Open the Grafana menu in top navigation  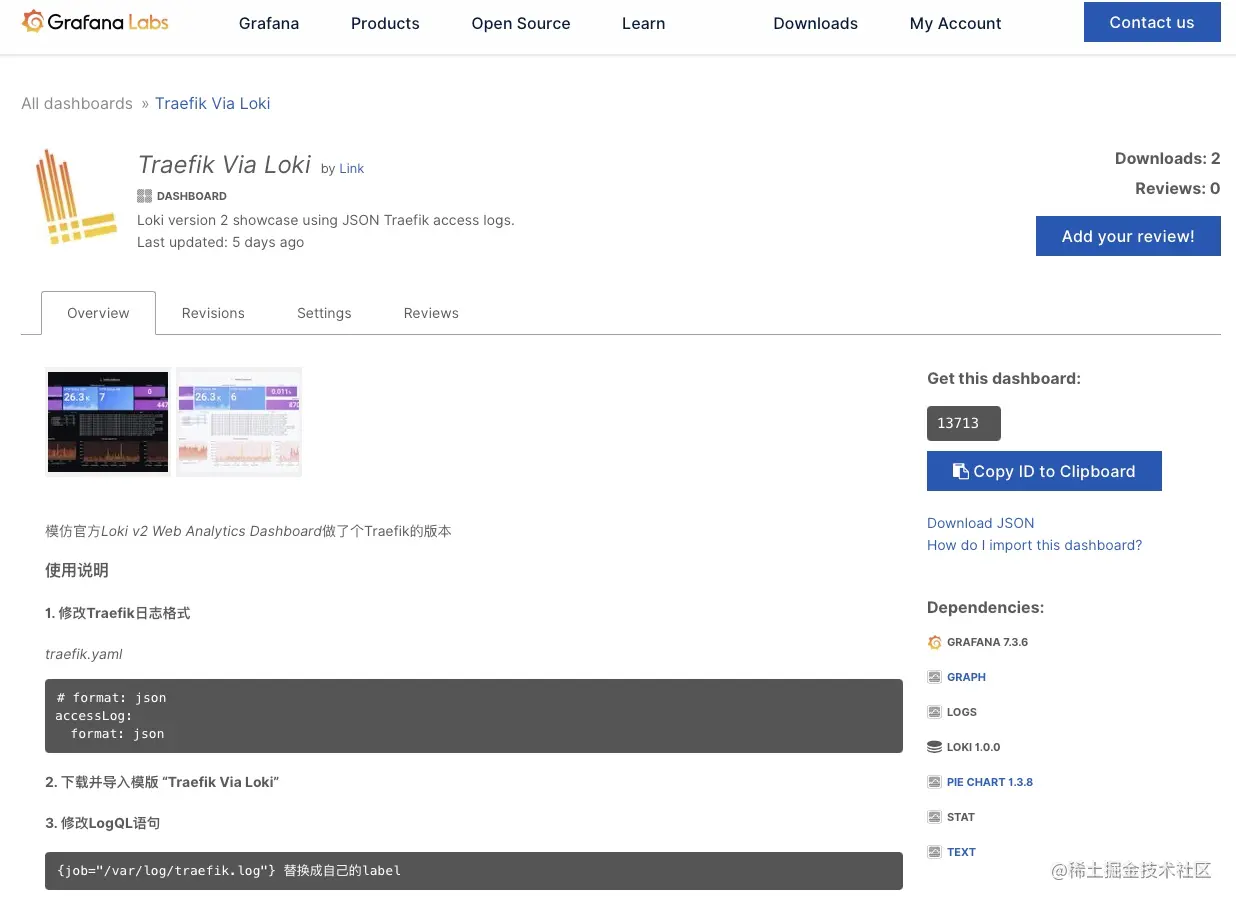tap(269, 23)
